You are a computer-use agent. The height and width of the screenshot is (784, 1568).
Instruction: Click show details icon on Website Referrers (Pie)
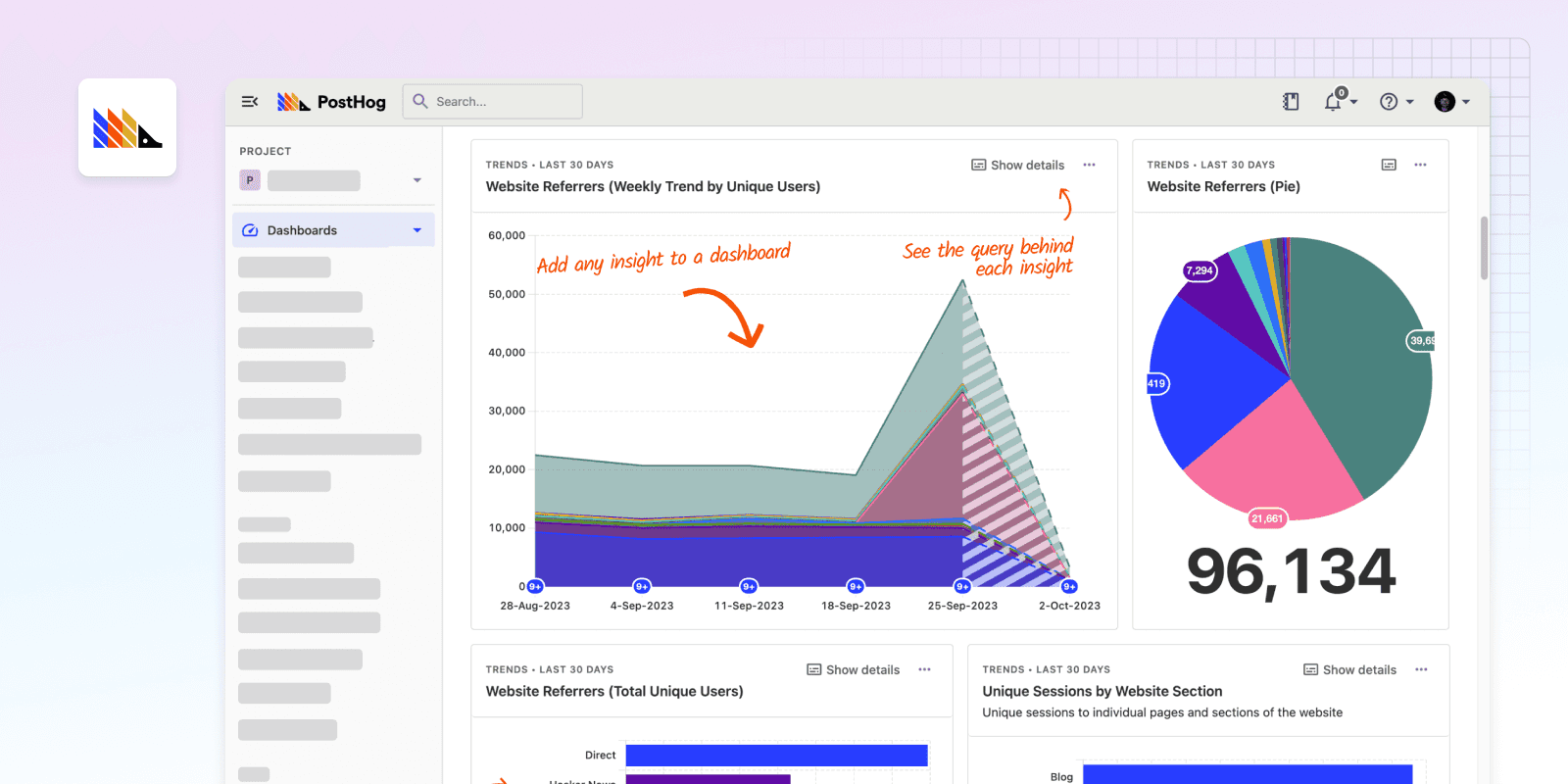click(1389, 165)
